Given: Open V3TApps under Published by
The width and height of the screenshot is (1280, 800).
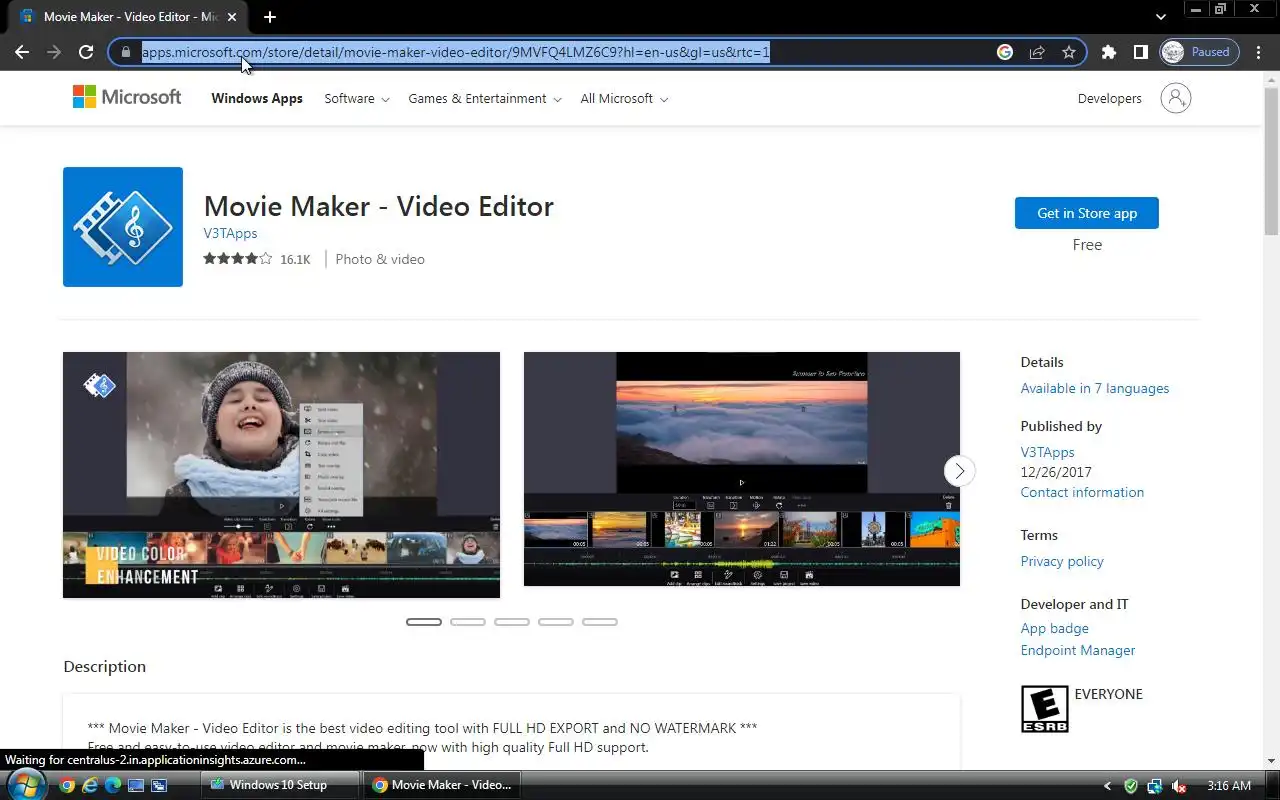Looking at the screenshot, I should [x=1047, y=452].
